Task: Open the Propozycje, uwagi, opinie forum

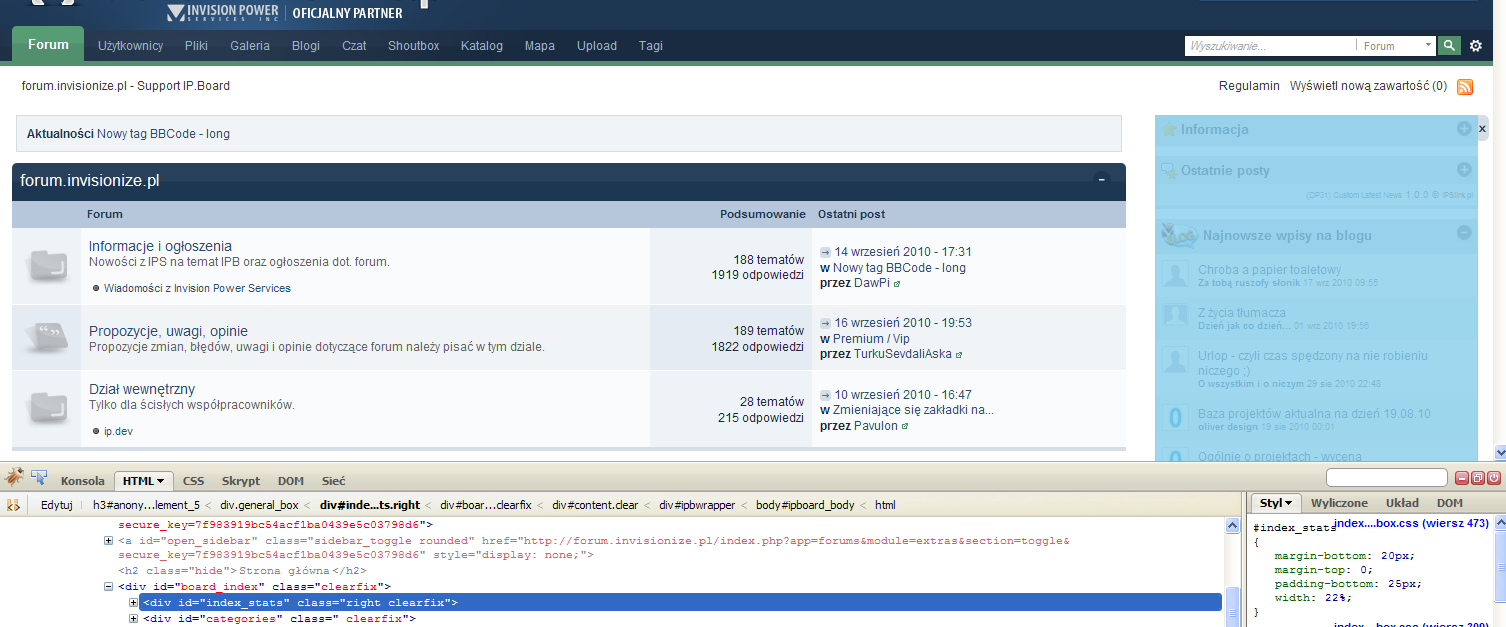Action: coord(168,331)
